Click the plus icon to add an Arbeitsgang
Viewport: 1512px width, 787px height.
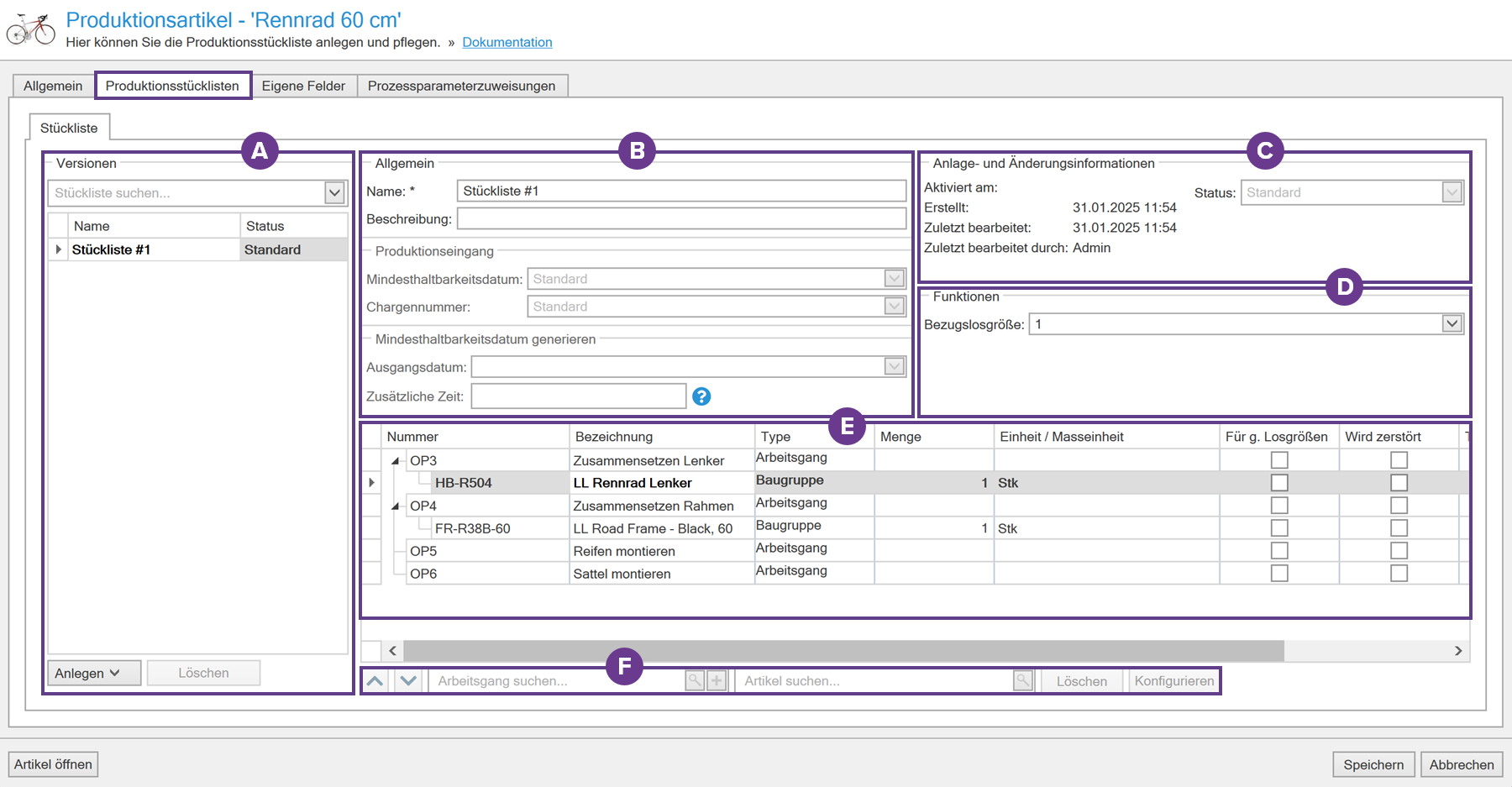point(717,681)
